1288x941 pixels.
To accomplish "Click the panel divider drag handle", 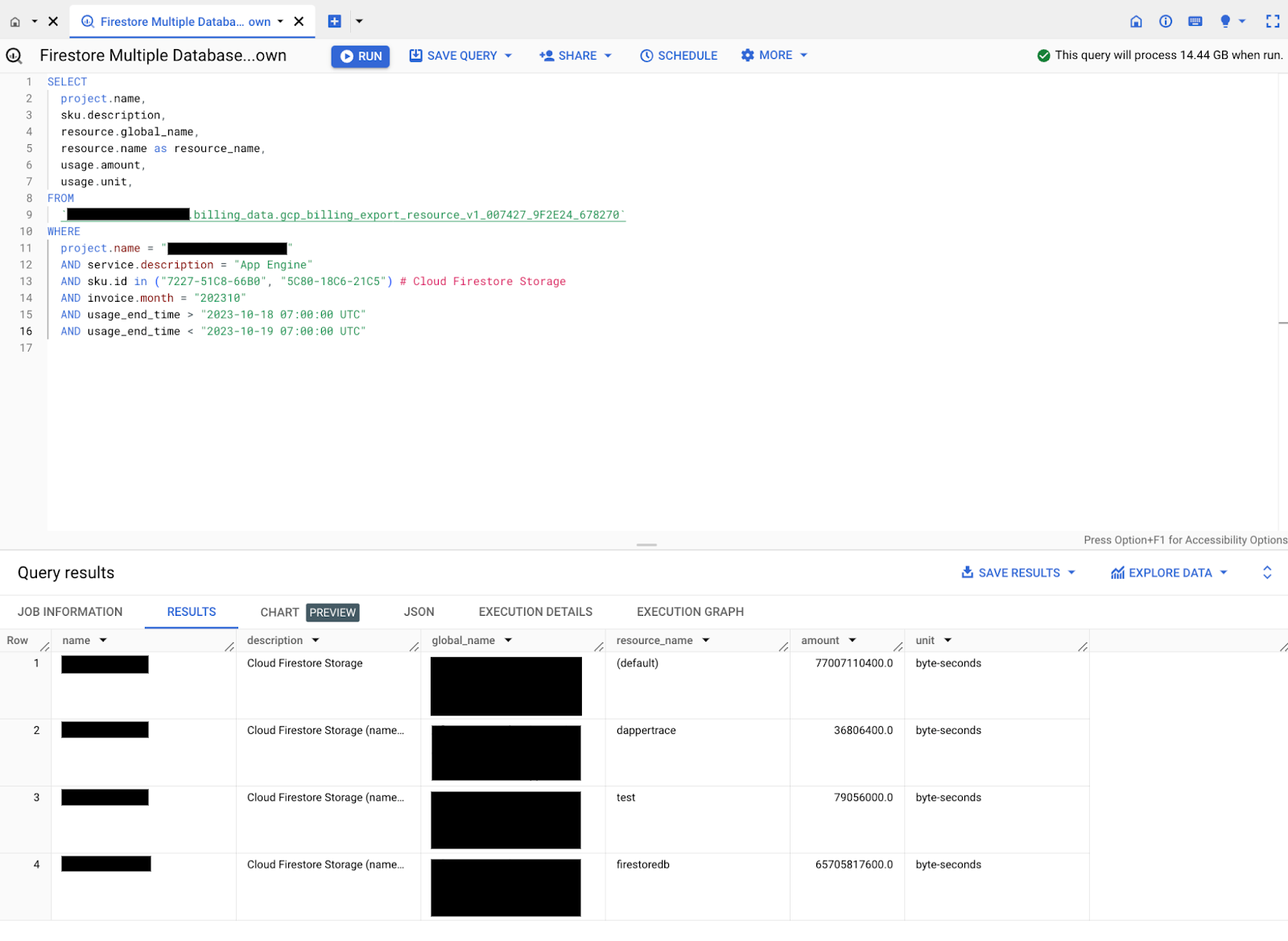I will point(646,545).
